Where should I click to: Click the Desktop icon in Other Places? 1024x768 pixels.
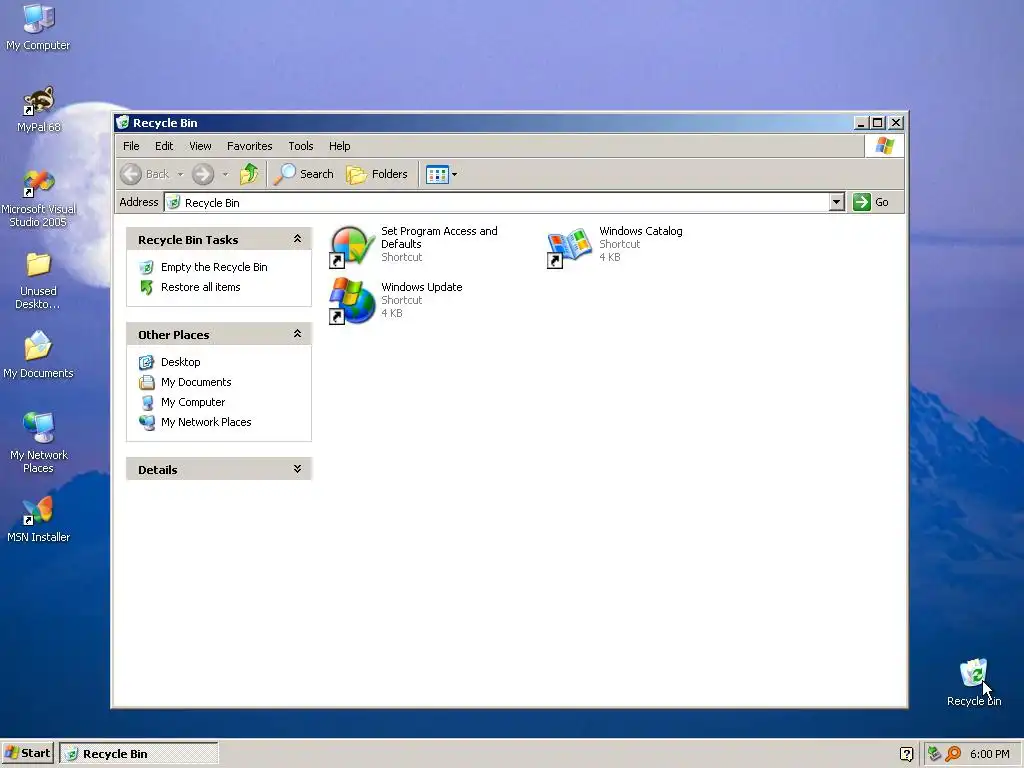pyautogui.click(x=146, y=362)
